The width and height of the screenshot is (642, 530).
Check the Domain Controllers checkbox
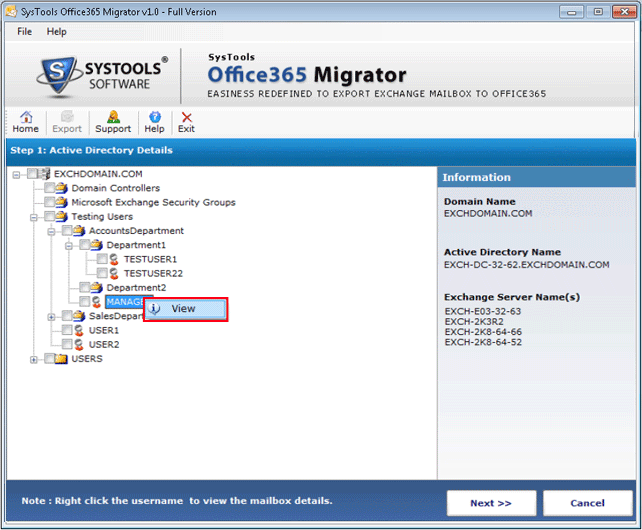click(50, 188)
